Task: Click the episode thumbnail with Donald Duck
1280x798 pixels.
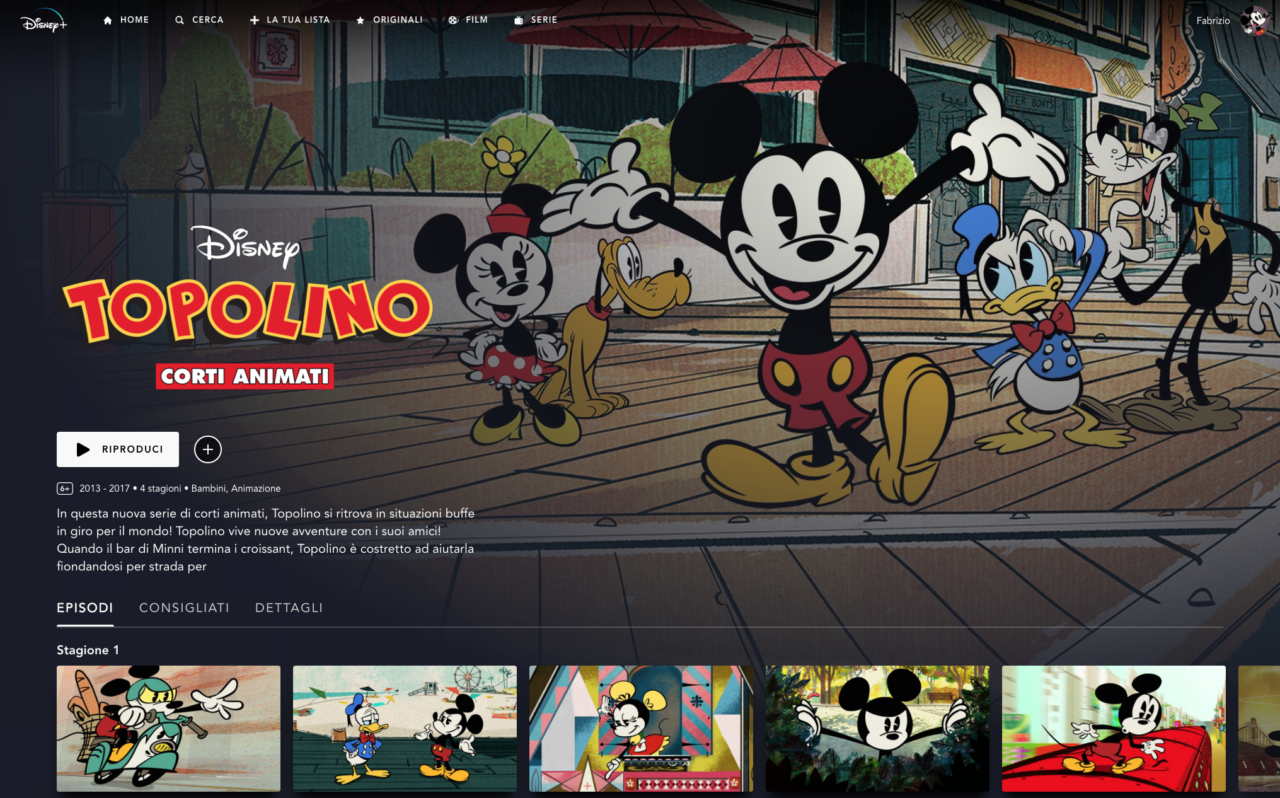Action: tap(404, 729)
